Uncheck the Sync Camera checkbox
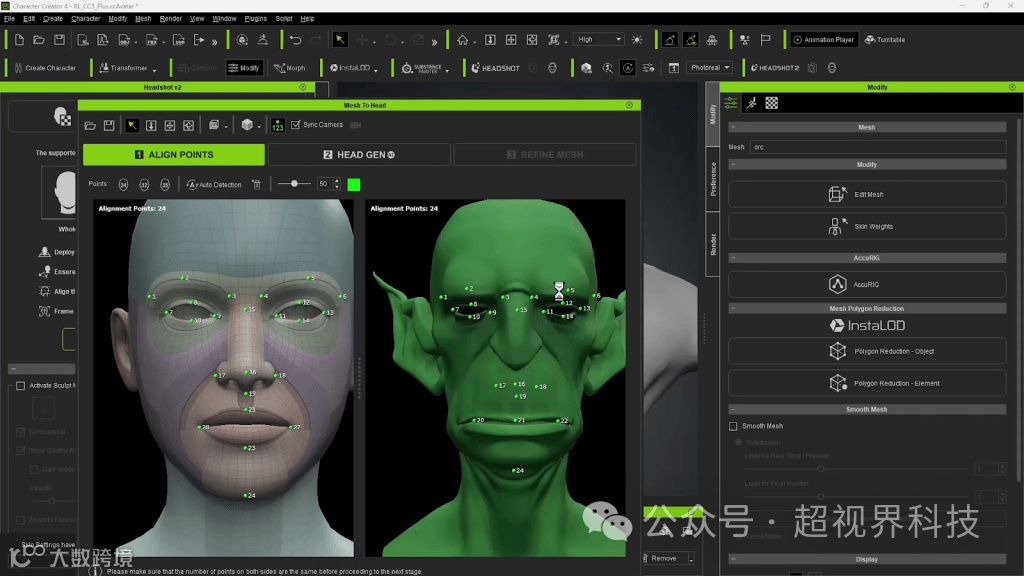The image size is (1024, 576). pos(296,125)
